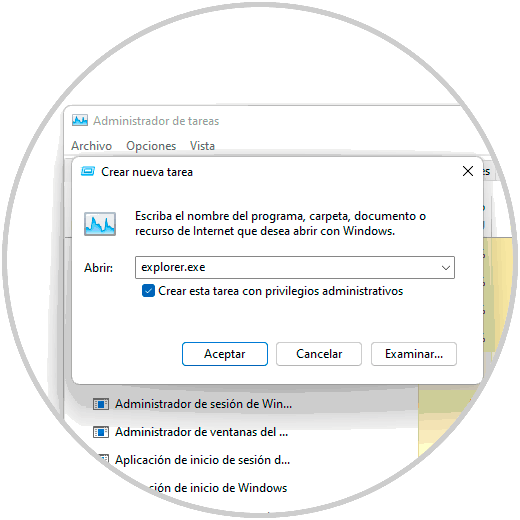Expand the Abrir combo box dropdown arrow
This screenshot has height=520, width=520.
(446, 268)
